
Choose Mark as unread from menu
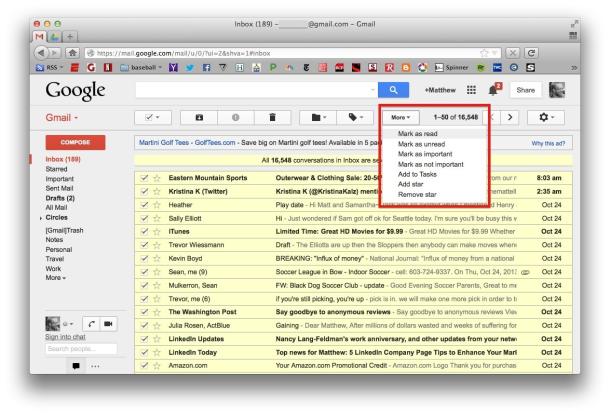422,144
